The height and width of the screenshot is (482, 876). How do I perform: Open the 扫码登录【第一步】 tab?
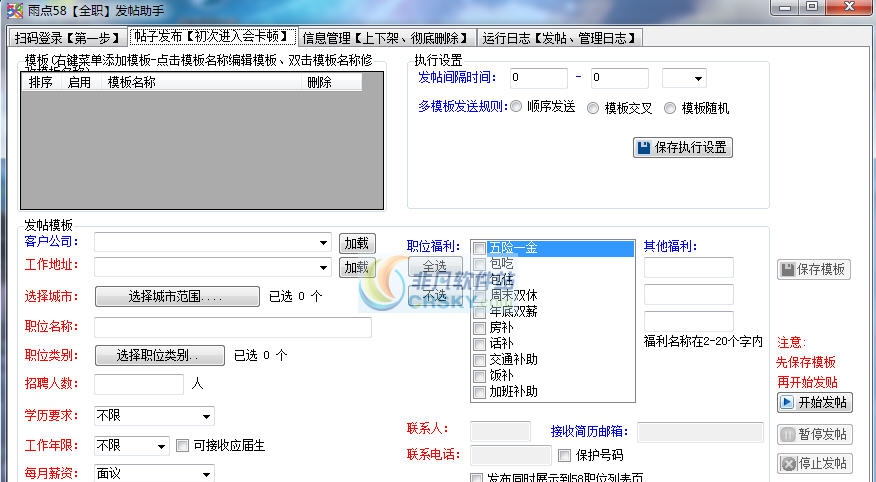click(67, 38)
